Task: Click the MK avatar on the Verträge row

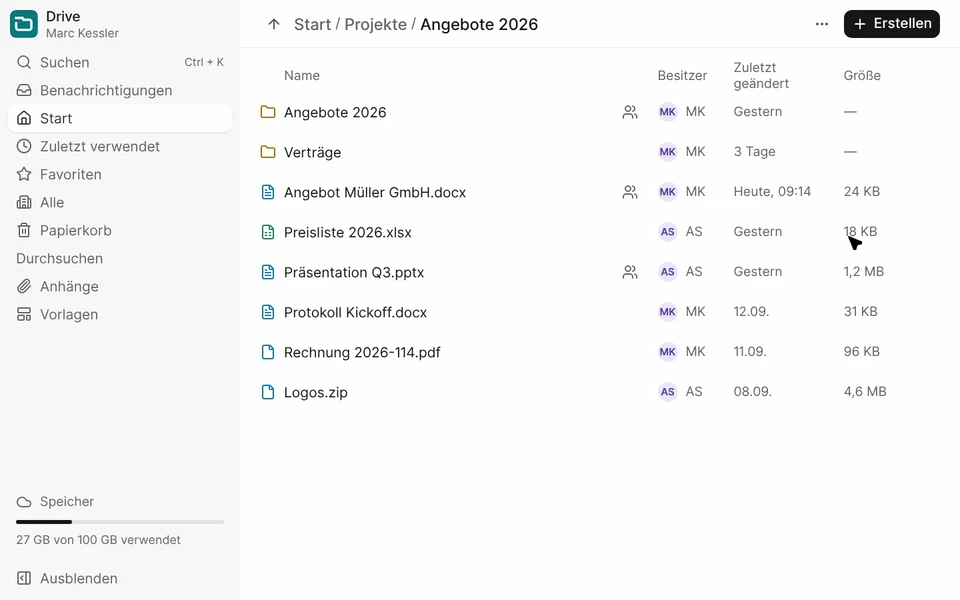Action: 667,152
